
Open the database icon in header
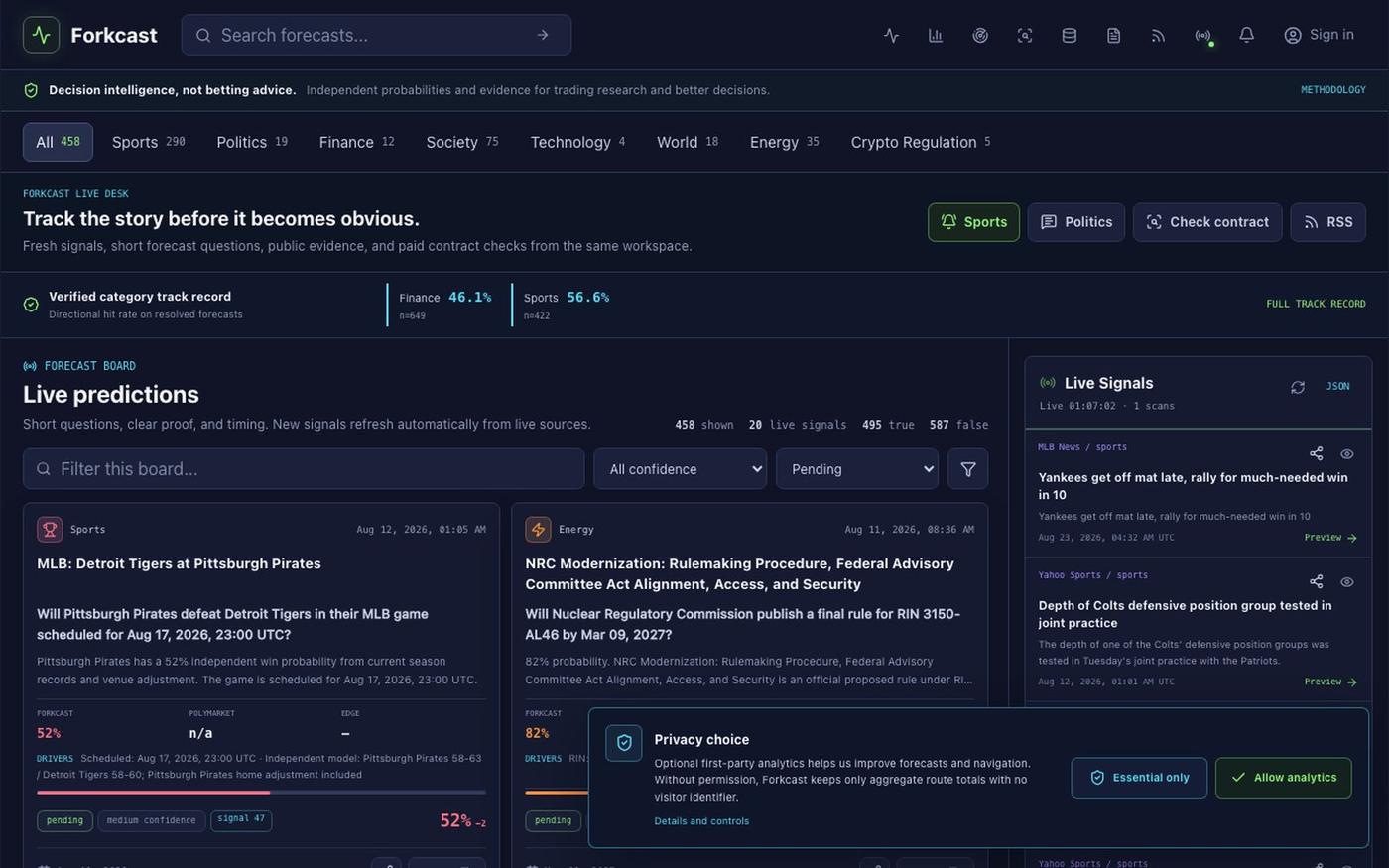tap(1070, 35)
